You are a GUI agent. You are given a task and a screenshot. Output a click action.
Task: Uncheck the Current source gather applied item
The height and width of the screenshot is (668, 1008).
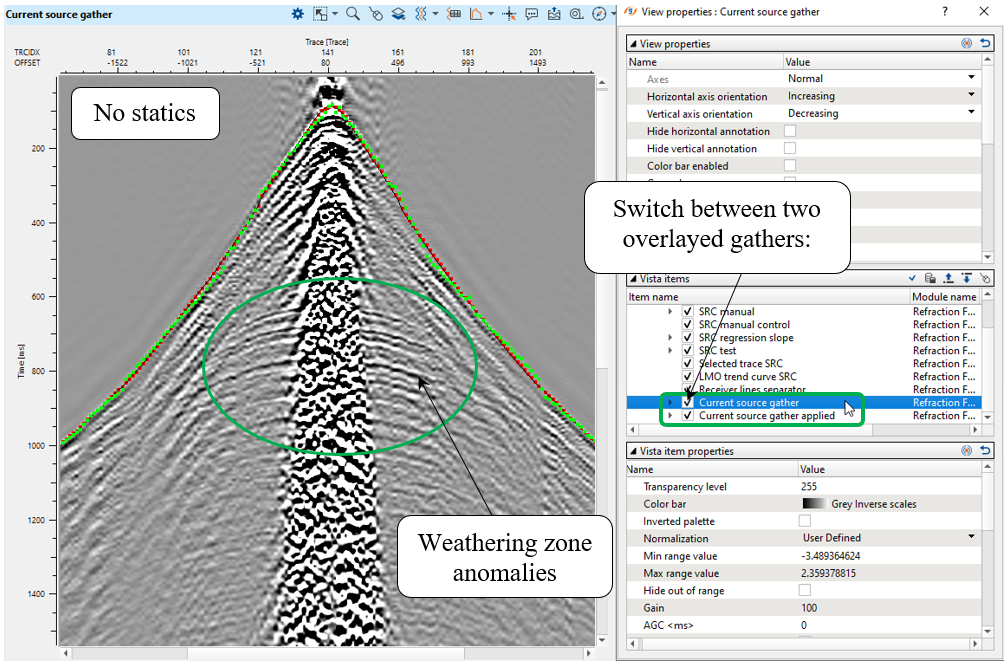687,416
